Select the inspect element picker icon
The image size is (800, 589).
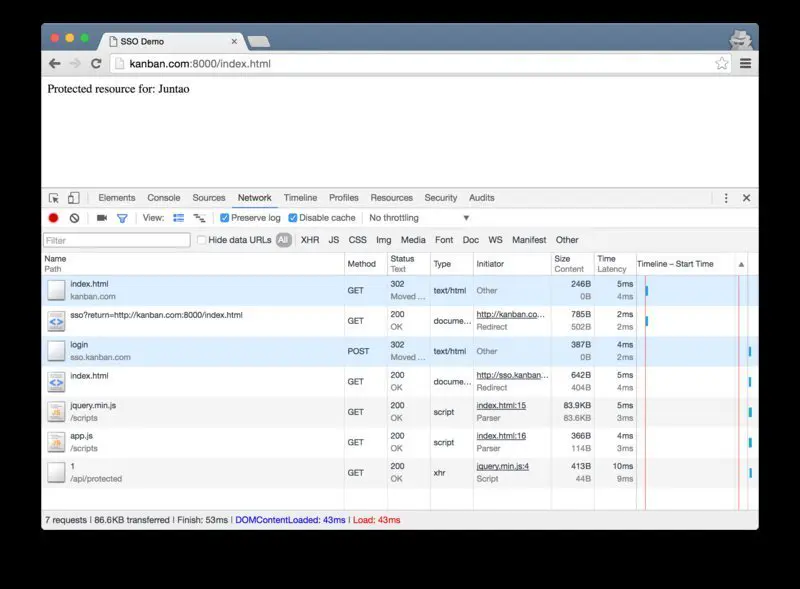click(54, 198)
